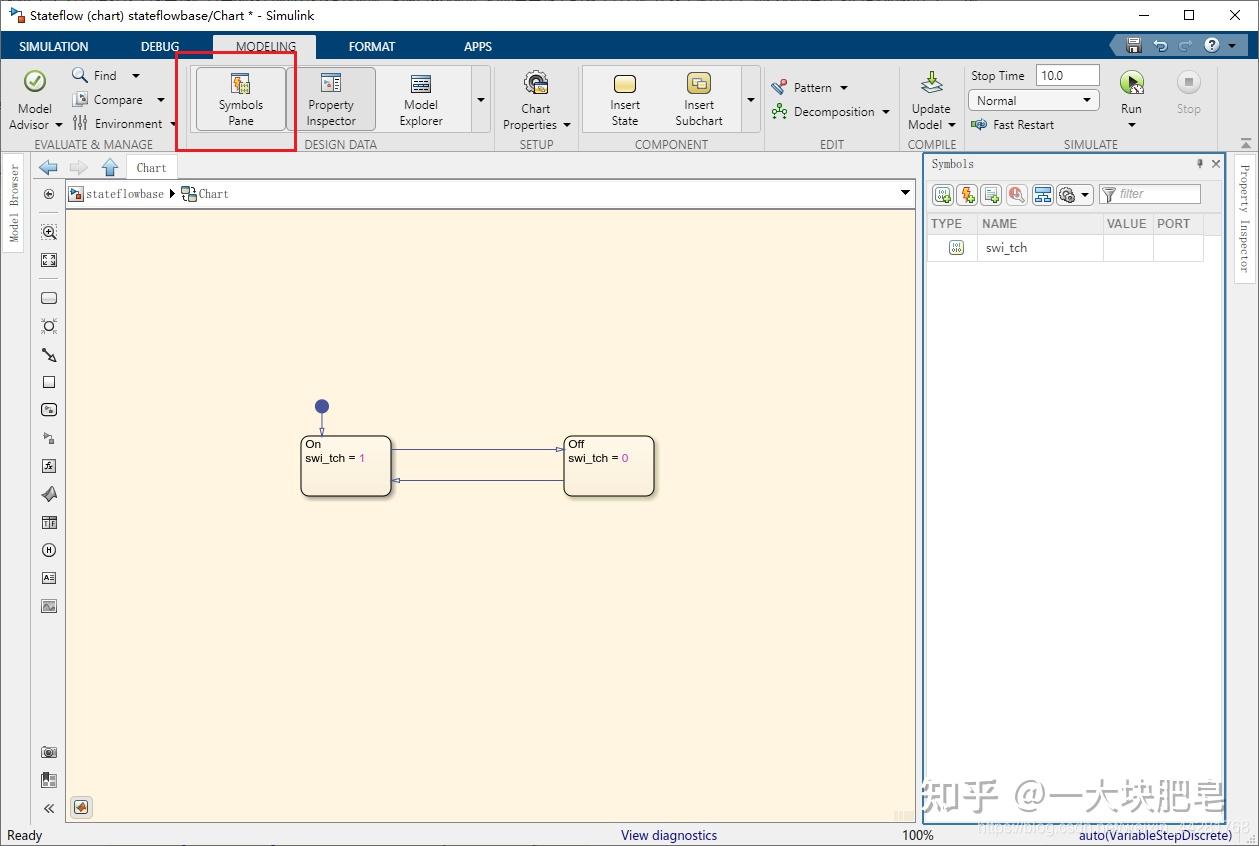Open the simulation mode dropdown showing Normal
The width and height of the screenshot is (1259, 846).
[1032, 99]
